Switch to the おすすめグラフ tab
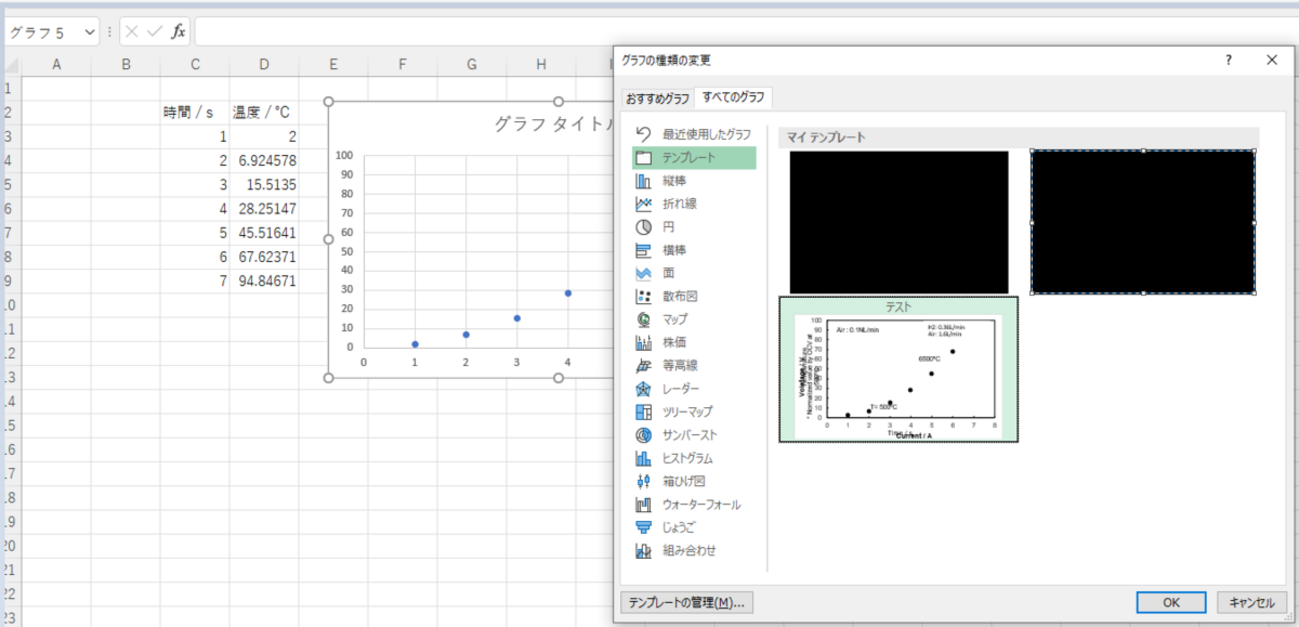The width and height of the screenshot is (1299, 627). pos(657,98)
